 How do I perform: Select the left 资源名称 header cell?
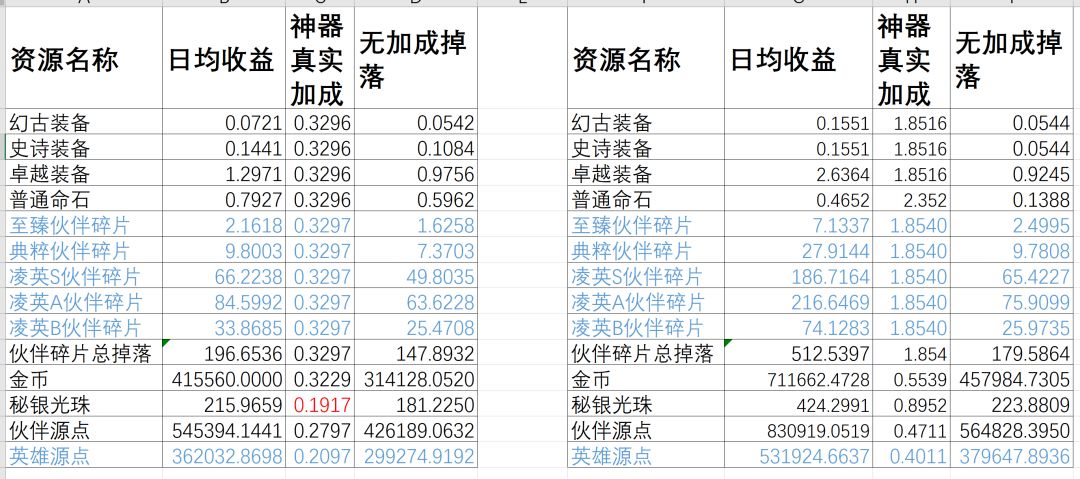point(84,58)
